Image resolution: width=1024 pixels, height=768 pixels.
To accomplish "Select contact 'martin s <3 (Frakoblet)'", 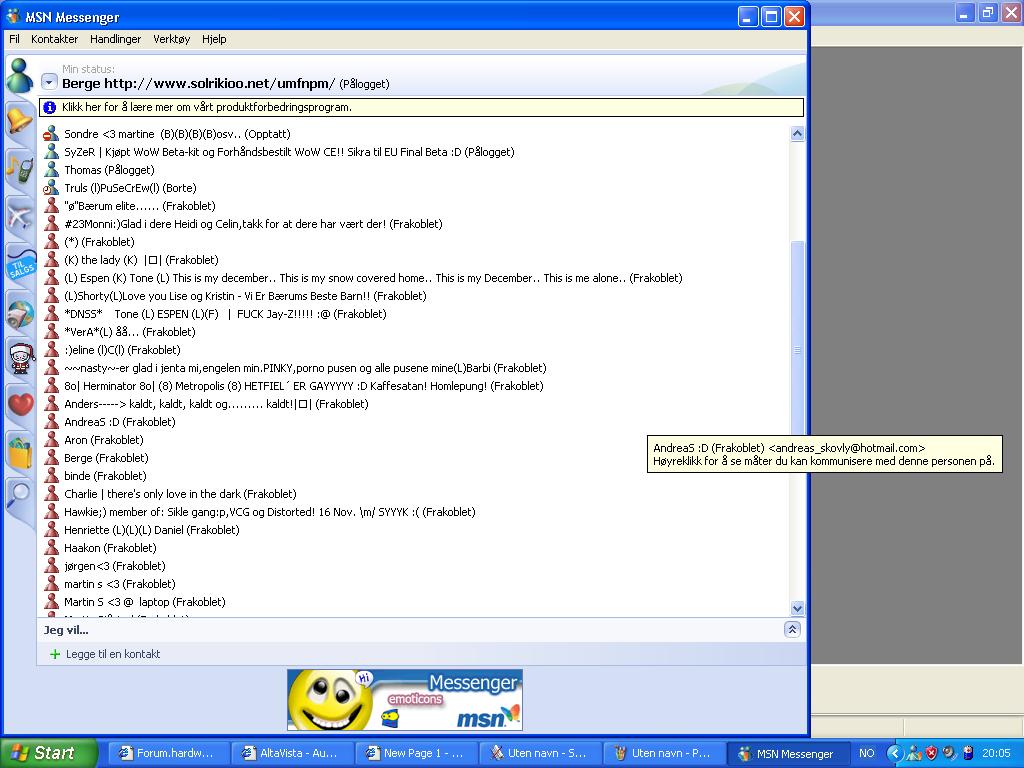I will coord(120,584).
